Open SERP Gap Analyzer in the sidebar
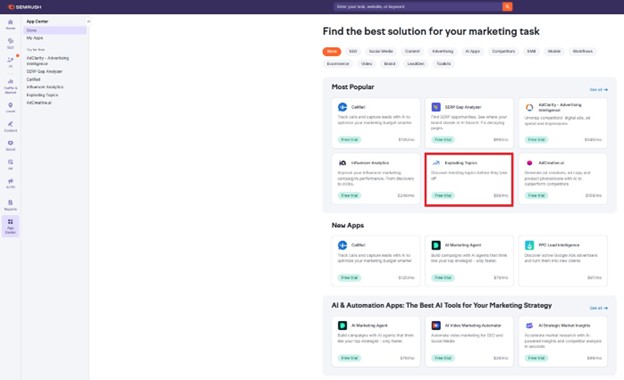Viewport: 624px width, 380px height. coord(44,71)
